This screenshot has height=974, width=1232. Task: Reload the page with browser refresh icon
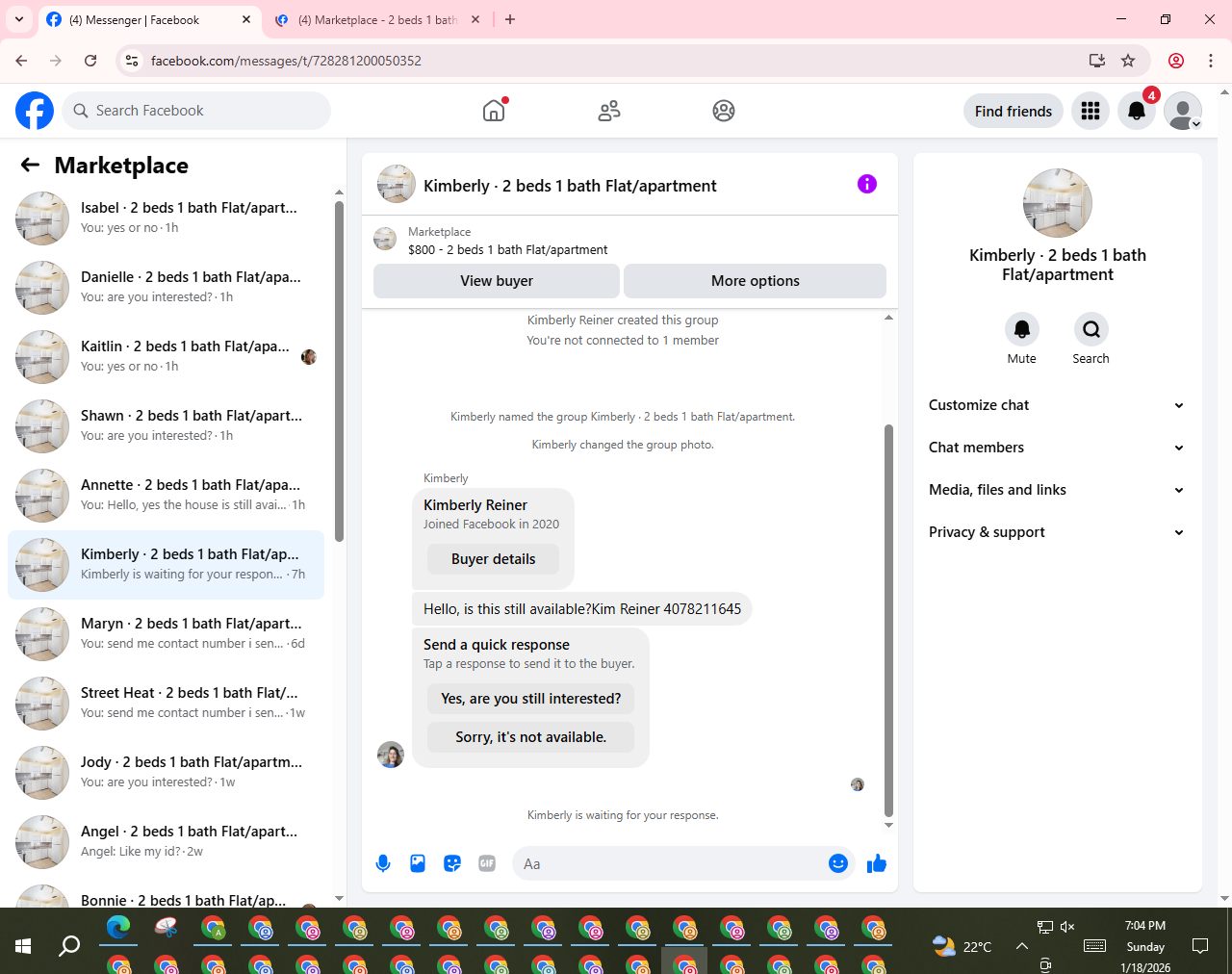(90, 61)
